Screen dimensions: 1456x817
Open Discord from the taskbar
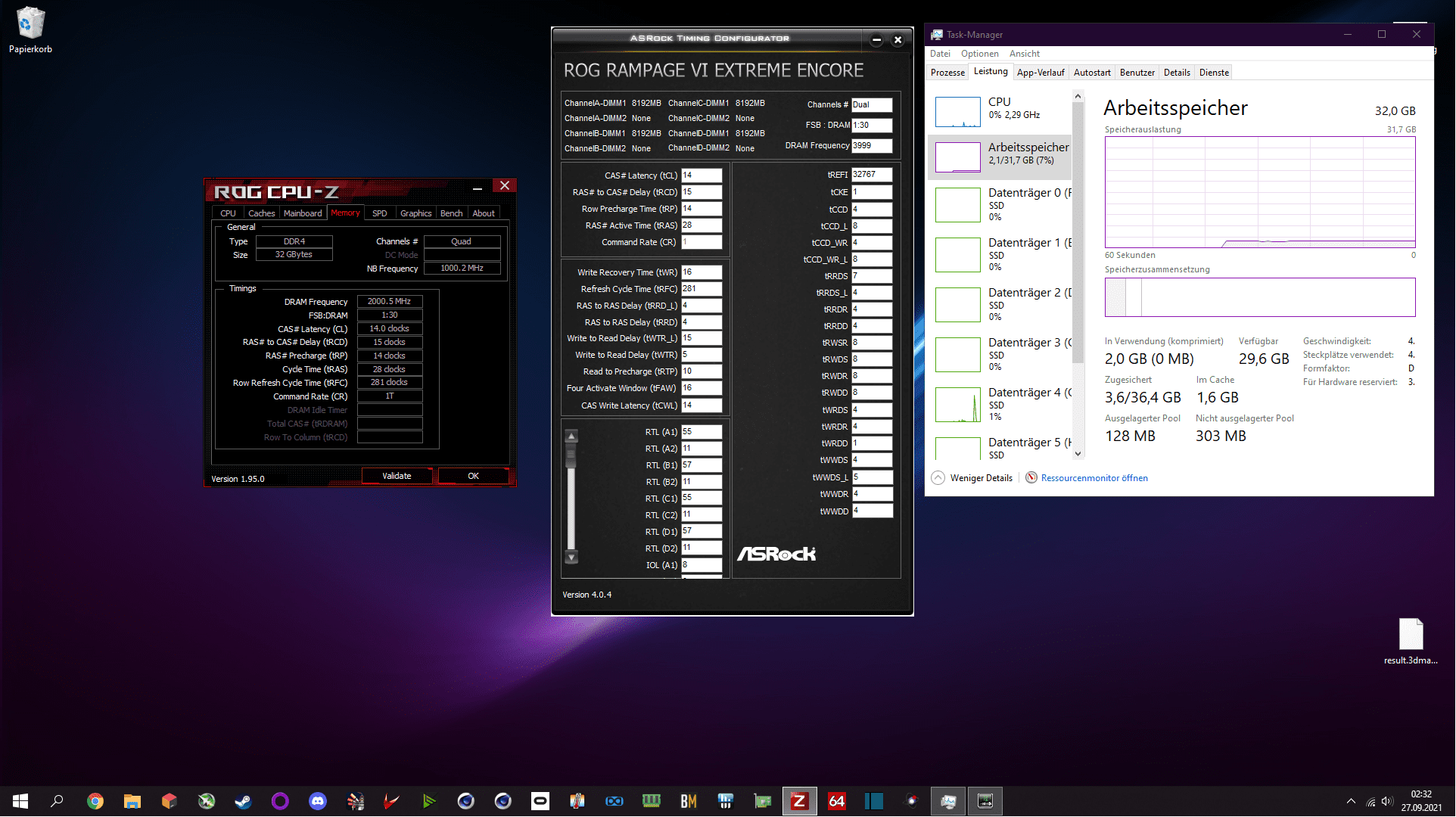(318, 801)
